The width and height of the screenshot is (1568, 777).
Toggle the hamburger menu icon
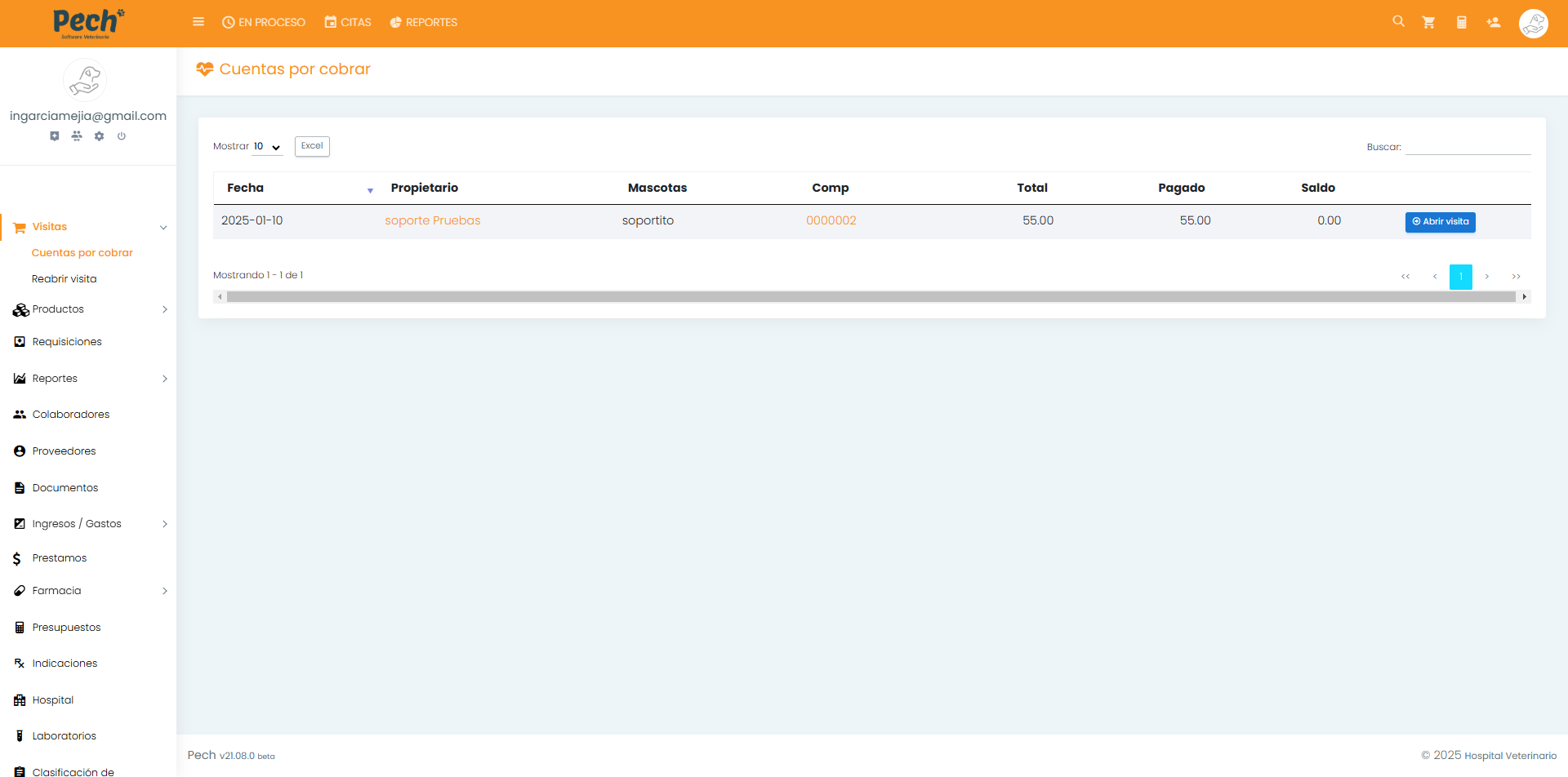coord(198,22)
